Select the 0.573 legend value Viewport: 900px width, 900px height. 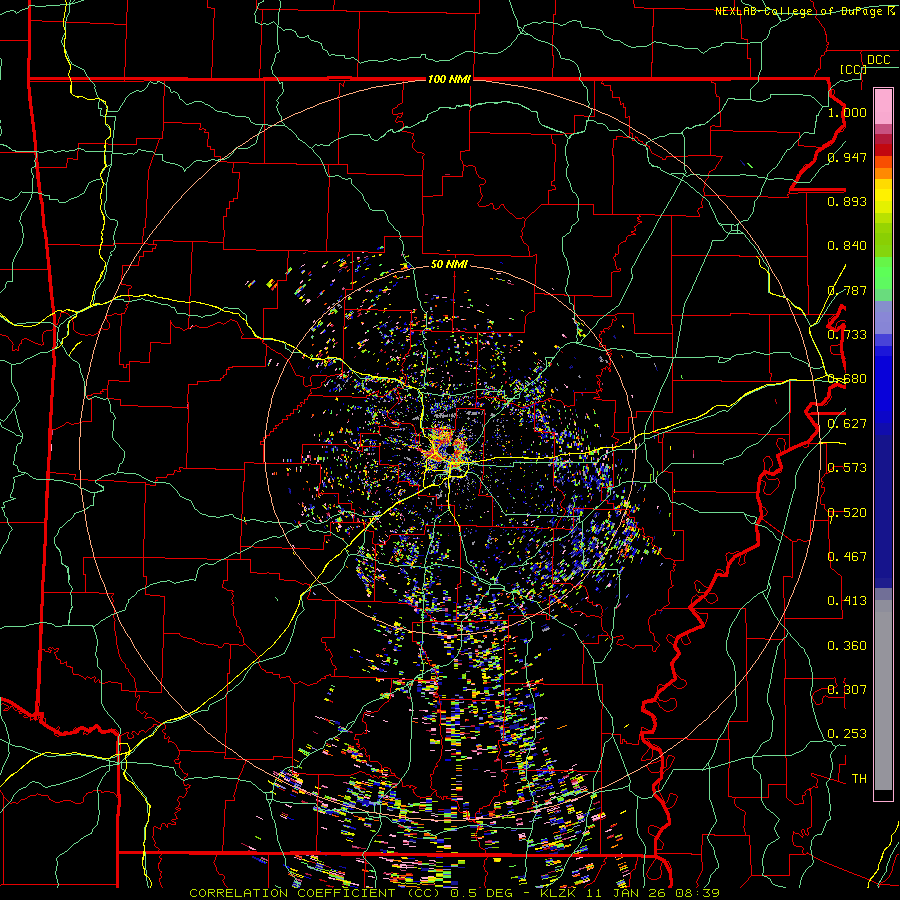point(847,468)
